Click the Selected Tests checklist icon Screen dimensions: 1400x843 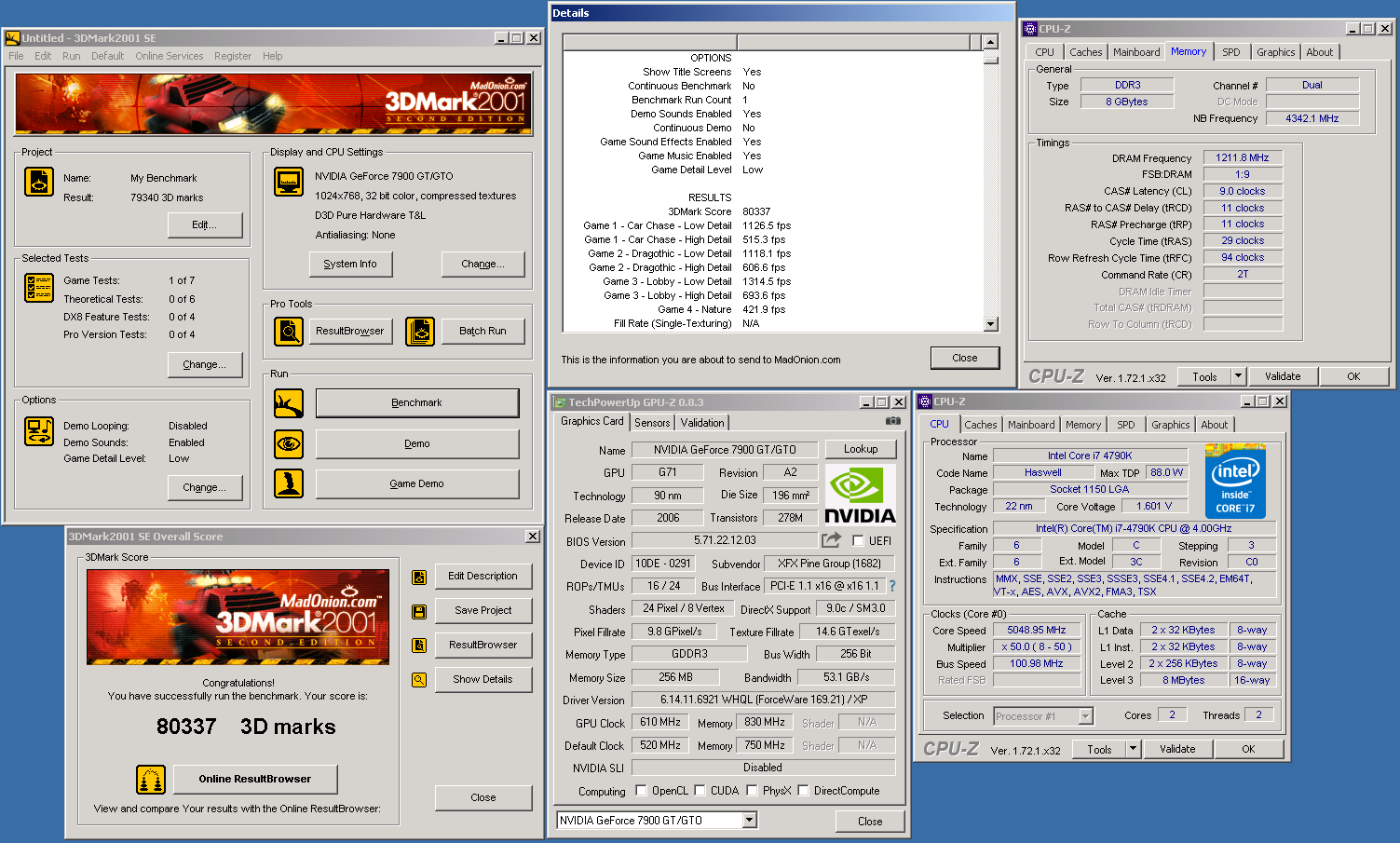[39, 288]
